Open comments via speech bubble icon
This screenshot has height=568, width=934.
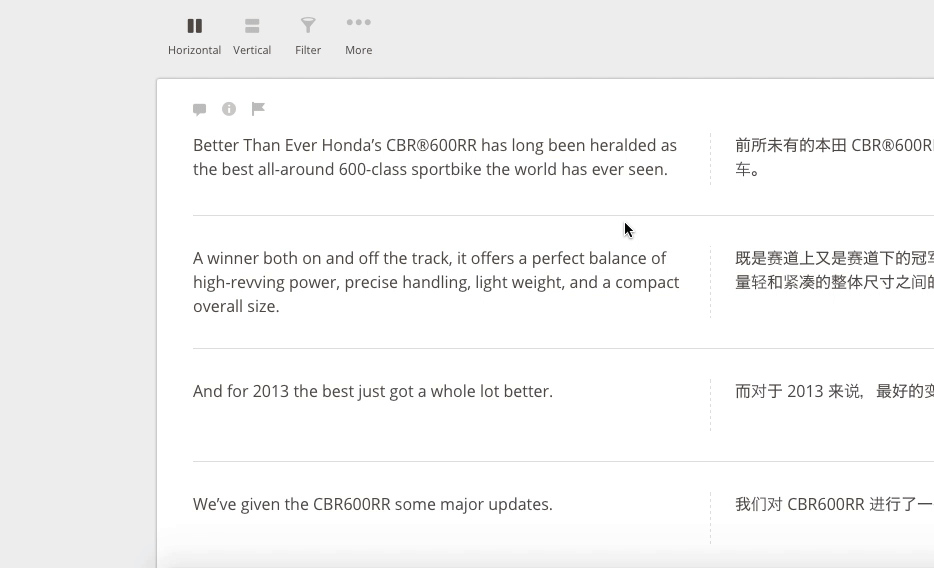tap(200, 109)
